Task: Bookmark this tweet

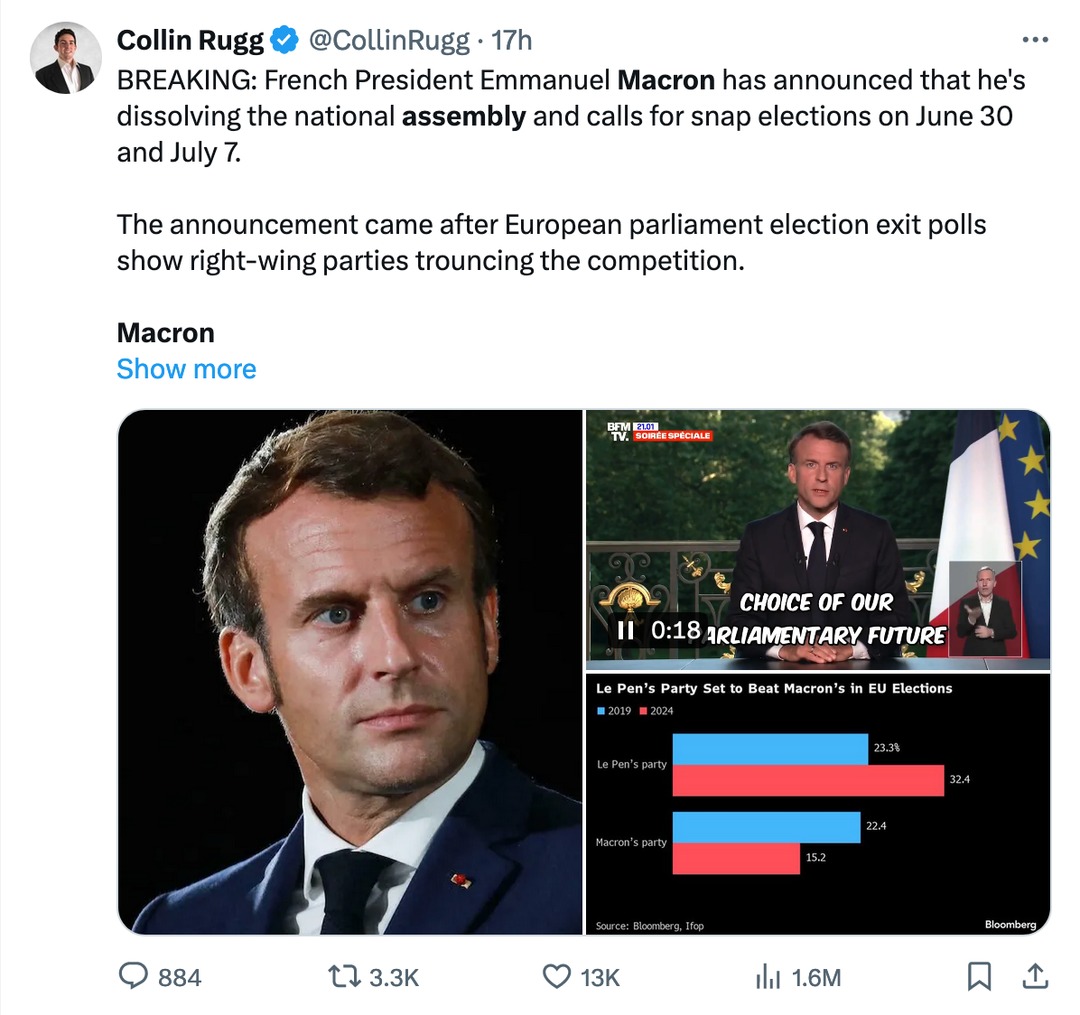Action: point(980,976)
